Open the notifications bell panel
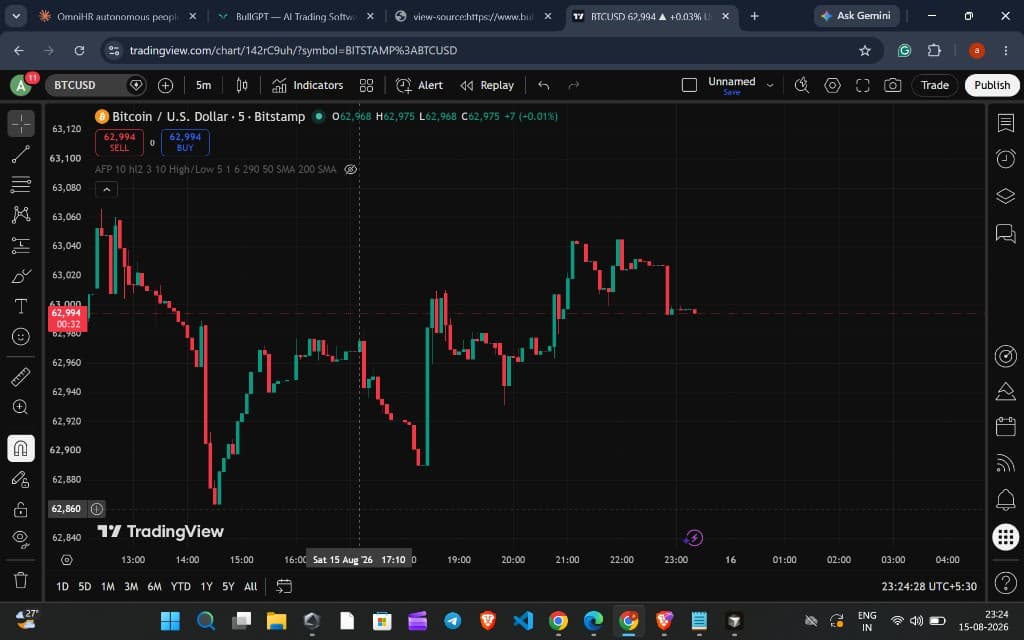 coord(1006,500)
